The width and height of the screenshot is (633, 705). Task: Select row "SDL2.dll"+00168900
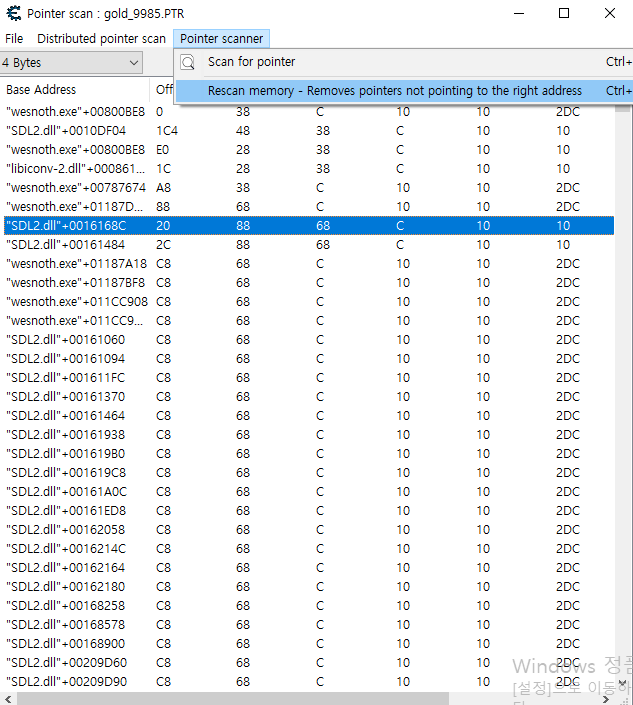tap(309, 643)
